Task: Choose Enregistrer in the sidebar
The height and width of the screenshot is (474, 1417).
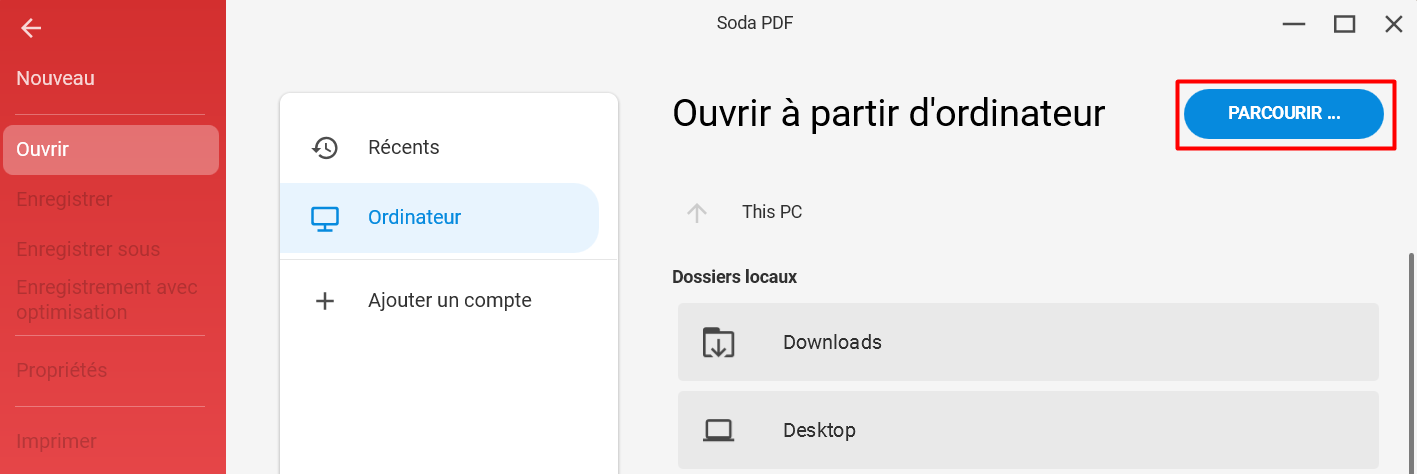Action: [64, 199]
